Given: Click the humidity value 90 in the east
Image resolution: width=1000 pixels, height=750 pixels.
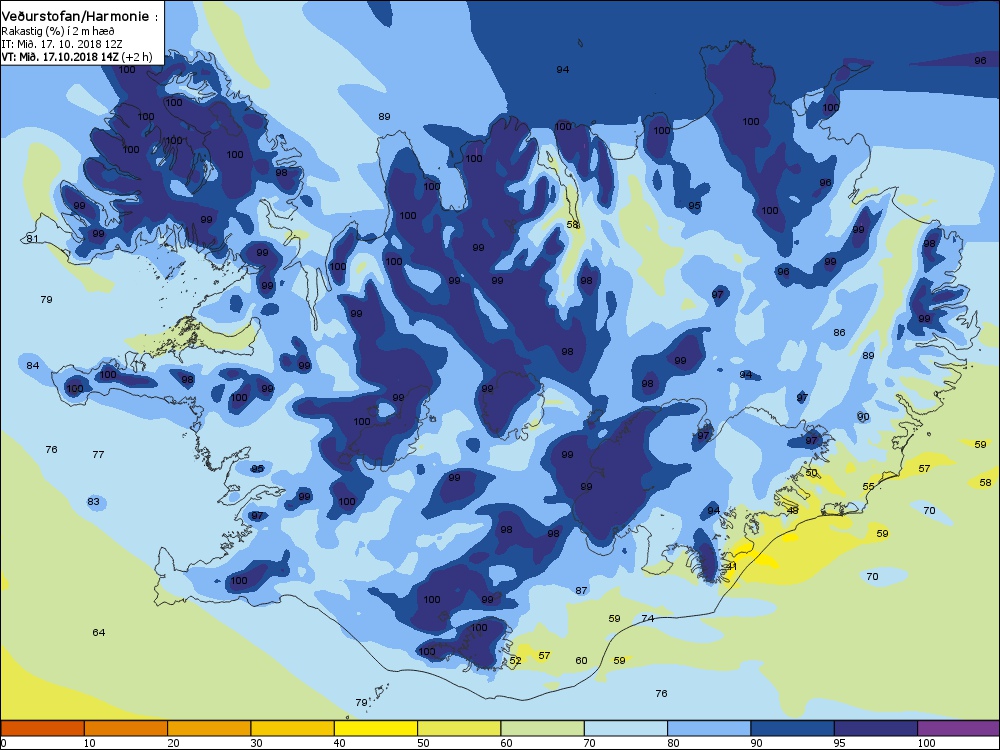Looking at the screenshot, I should [863, 417].
